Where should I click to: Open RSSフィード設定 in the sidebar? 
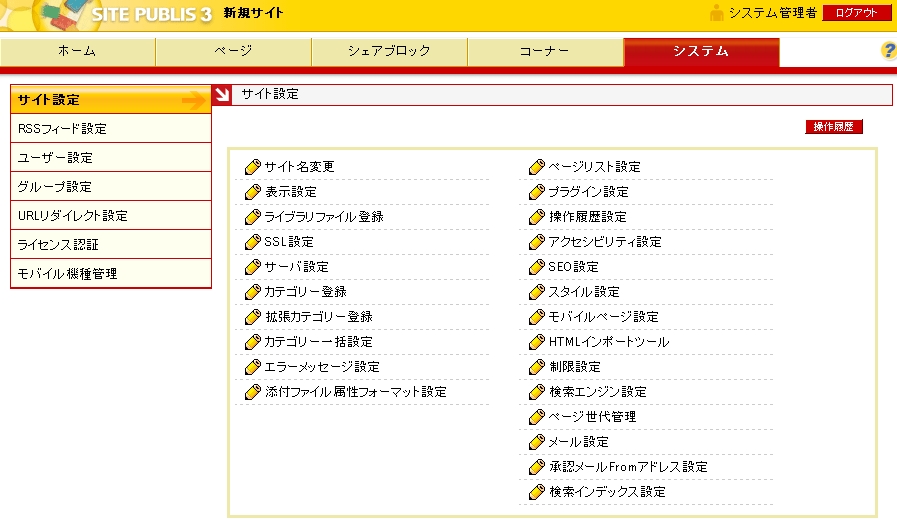[x=111, y=129]
